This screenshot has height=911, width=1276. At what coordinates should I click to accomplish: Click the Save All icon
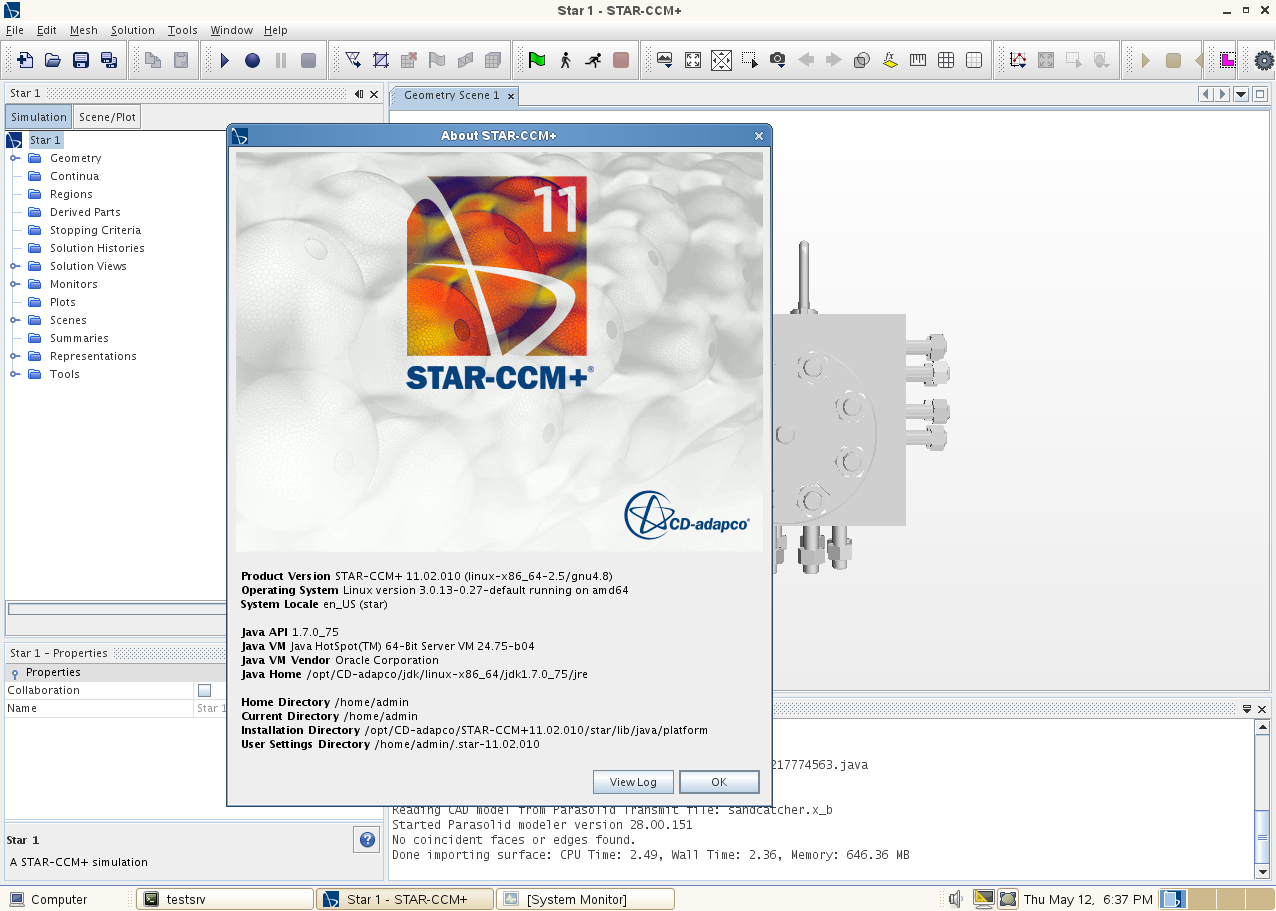click(x=109, y=60)
